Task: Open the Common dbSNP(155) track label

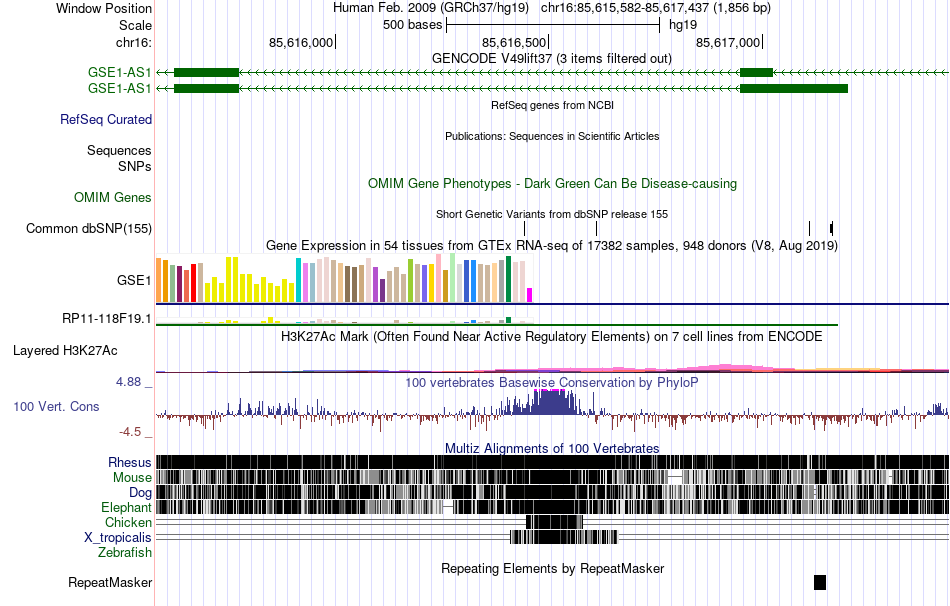Action: click(x=89, y=228)
